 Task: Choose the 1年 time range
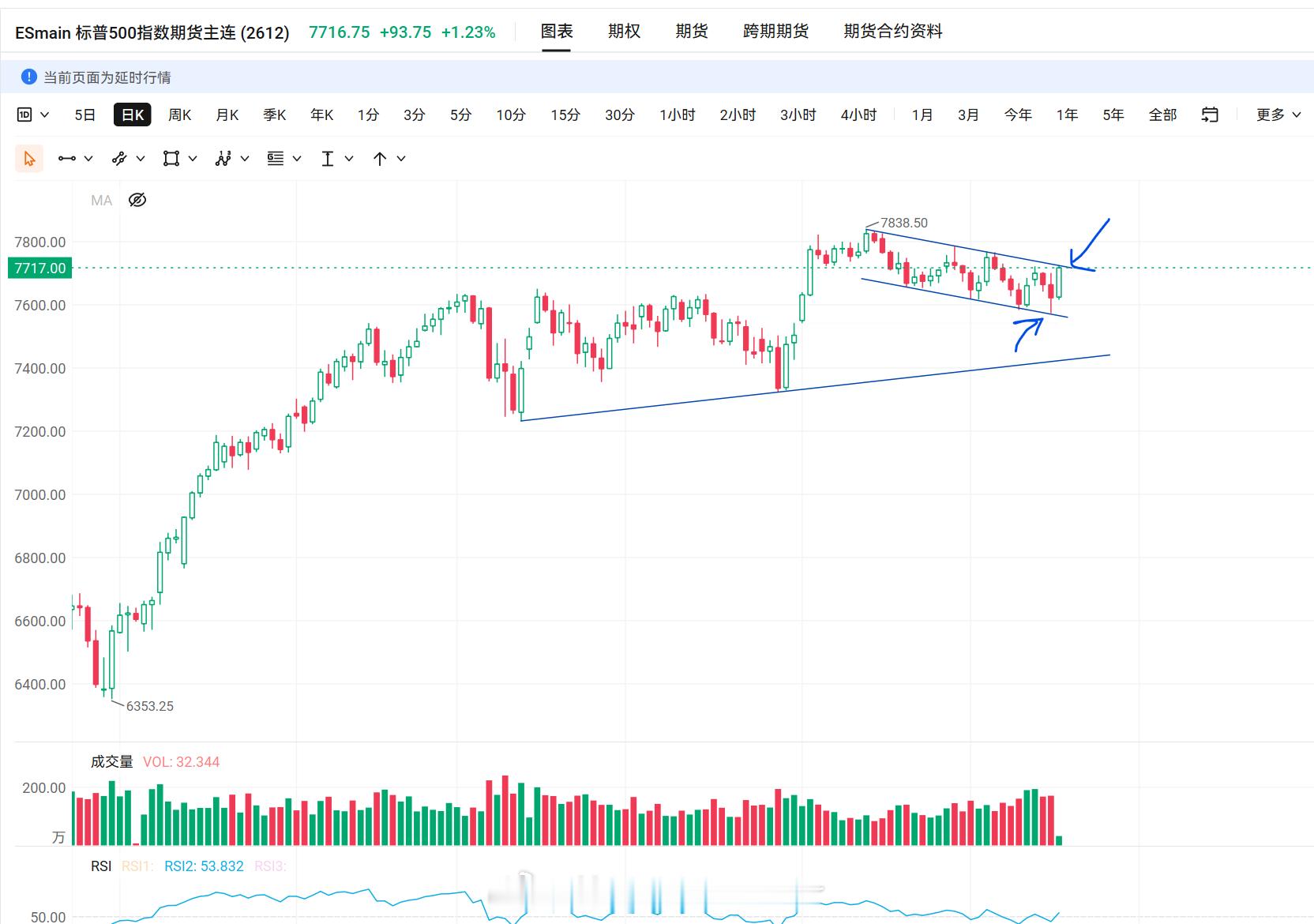pyautogui.click(x=1067, y=115)
